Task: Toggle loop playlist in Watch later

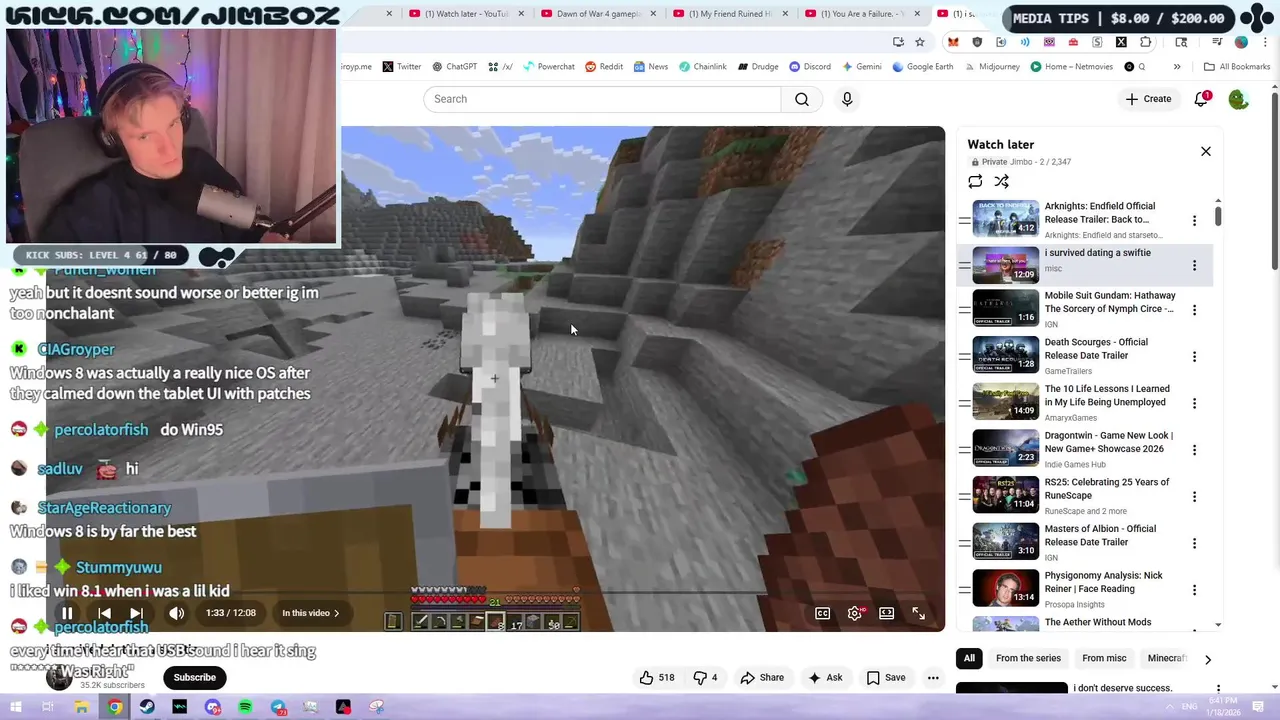Action: [975, 181]
